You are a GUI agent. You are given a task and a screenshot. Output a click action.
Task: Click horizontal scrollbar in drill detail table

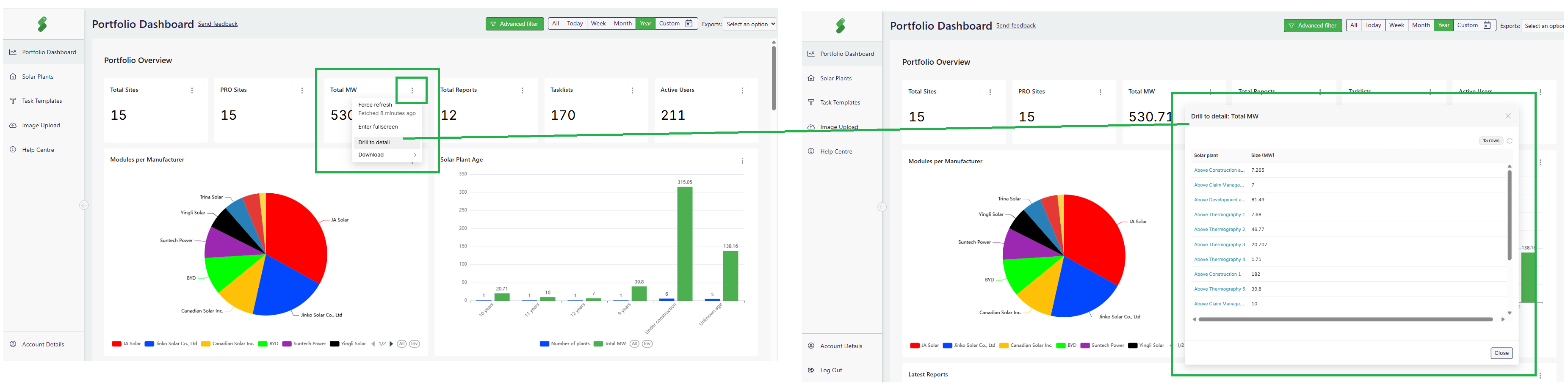tap(1345, 319)
